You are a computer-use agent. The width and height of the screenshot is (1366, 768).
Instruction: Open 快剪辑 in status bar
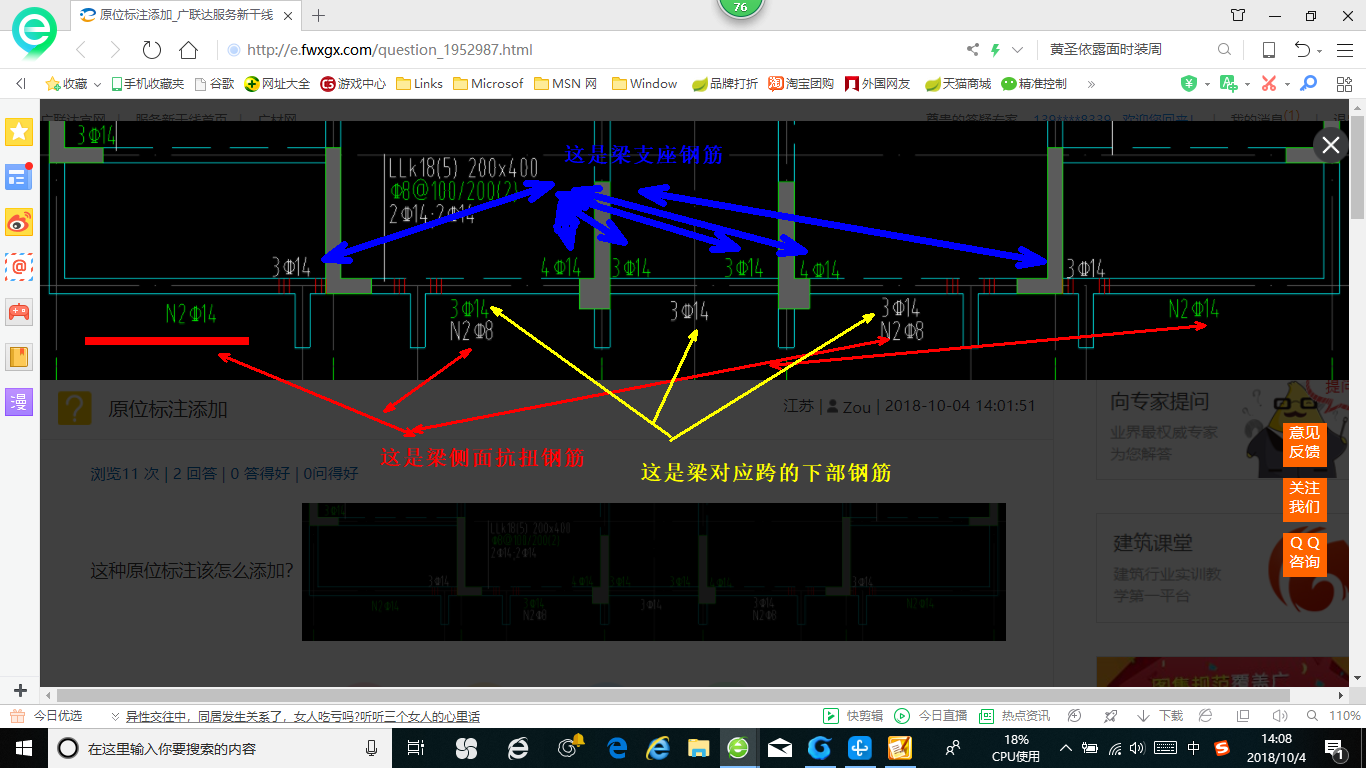click(x=853, y=716)
